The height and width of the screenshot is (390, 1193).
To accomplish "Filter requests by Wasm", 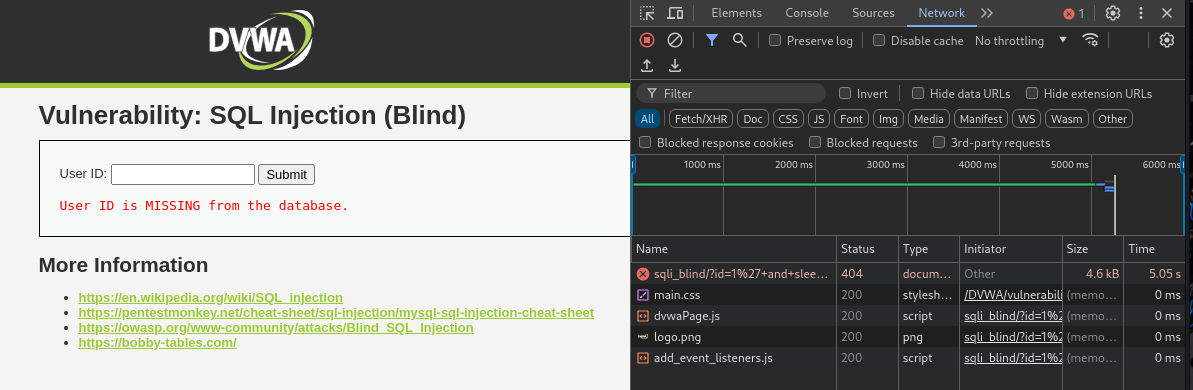I will [x=1067, y=119].
